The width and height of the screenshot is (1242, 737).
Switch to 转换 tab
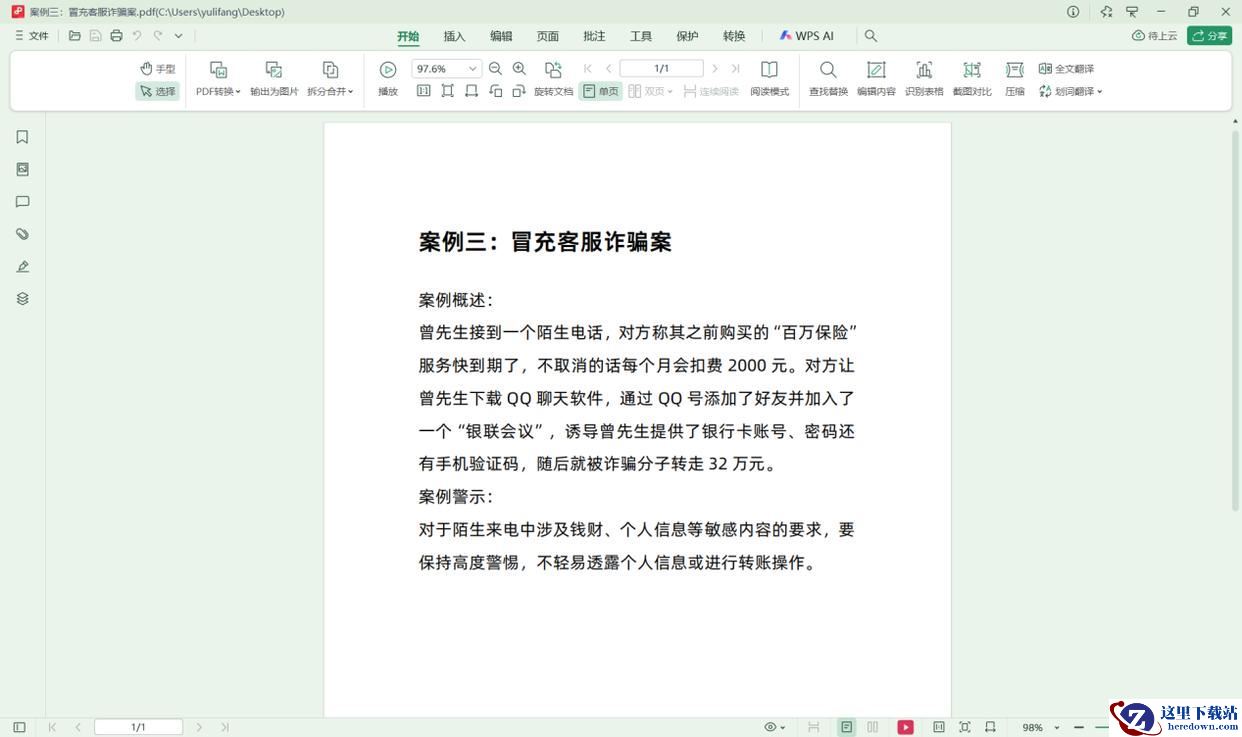(x=734, y=36)
